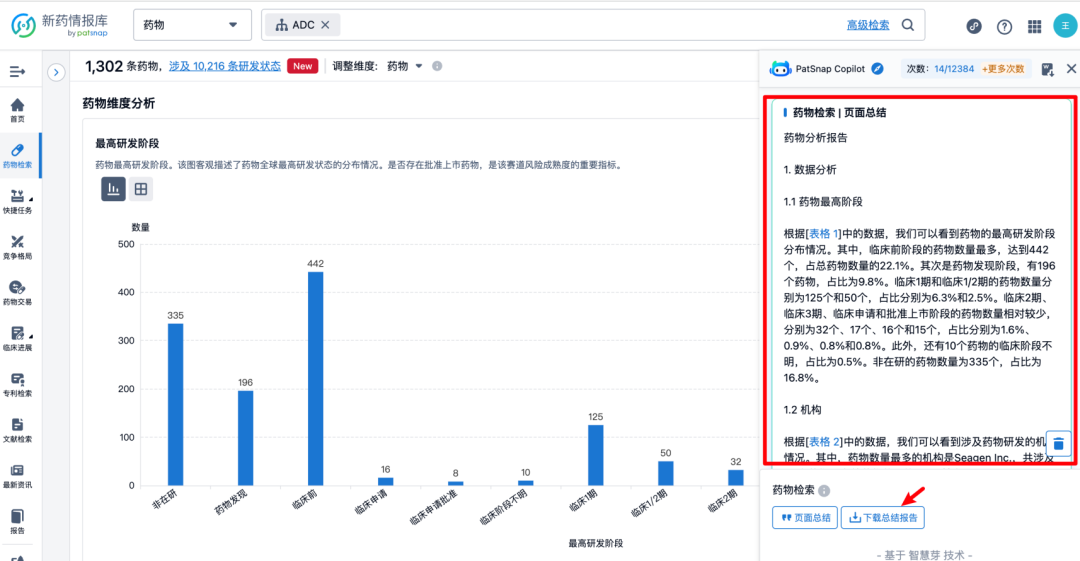1080x561 pixels.
Task: Open the 高级检索 link
Action: tap(868, 25)
